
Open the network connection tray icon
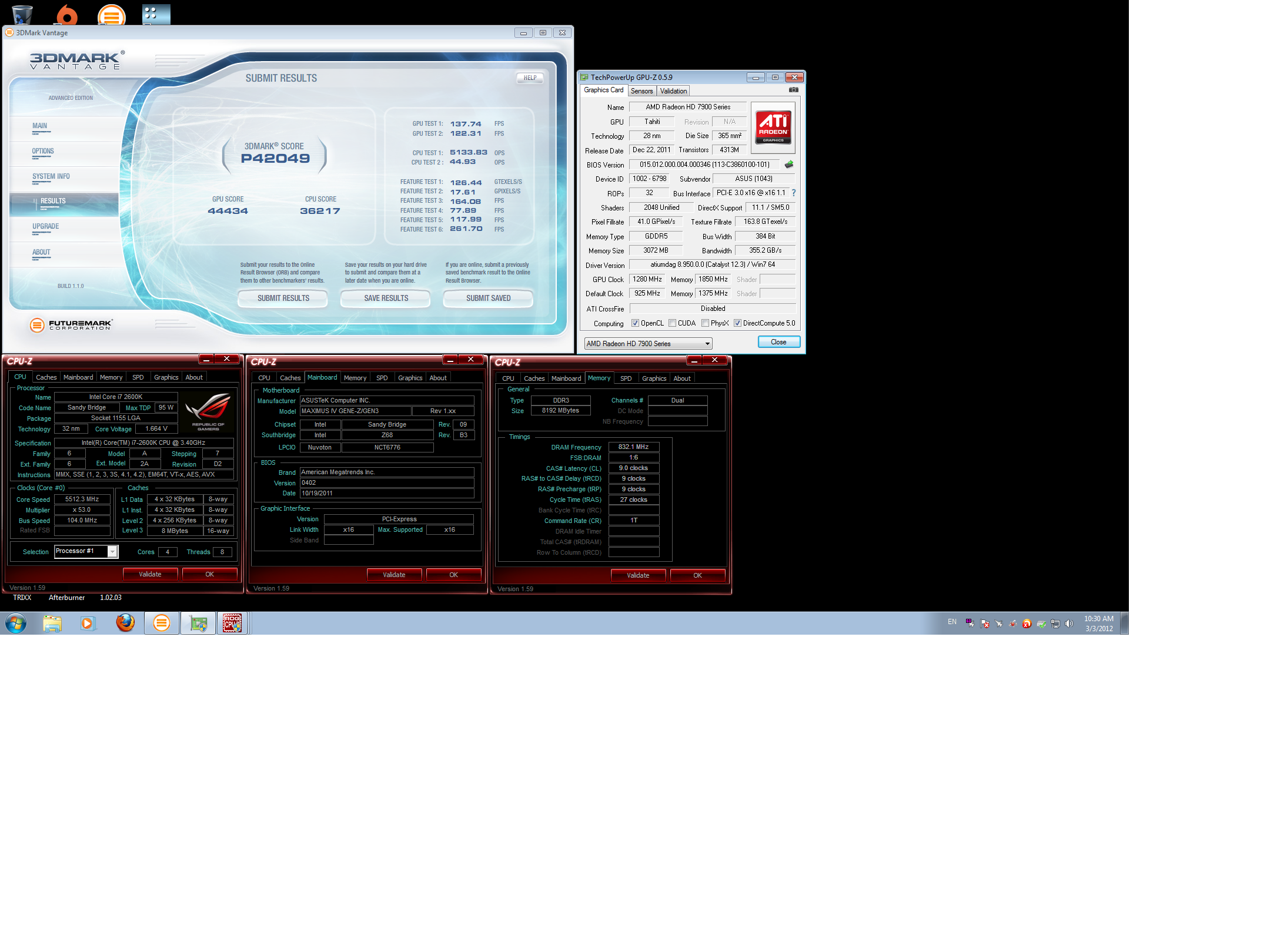[x=1055, y=624]
